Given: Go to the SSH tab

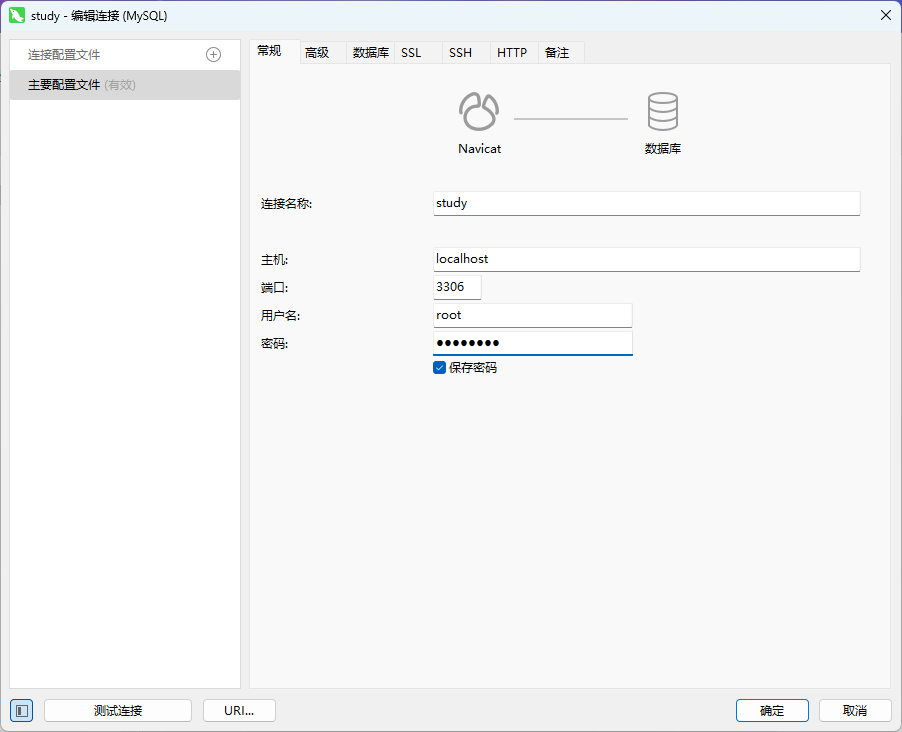Looking at the screenshot, I should click(460, 53).
